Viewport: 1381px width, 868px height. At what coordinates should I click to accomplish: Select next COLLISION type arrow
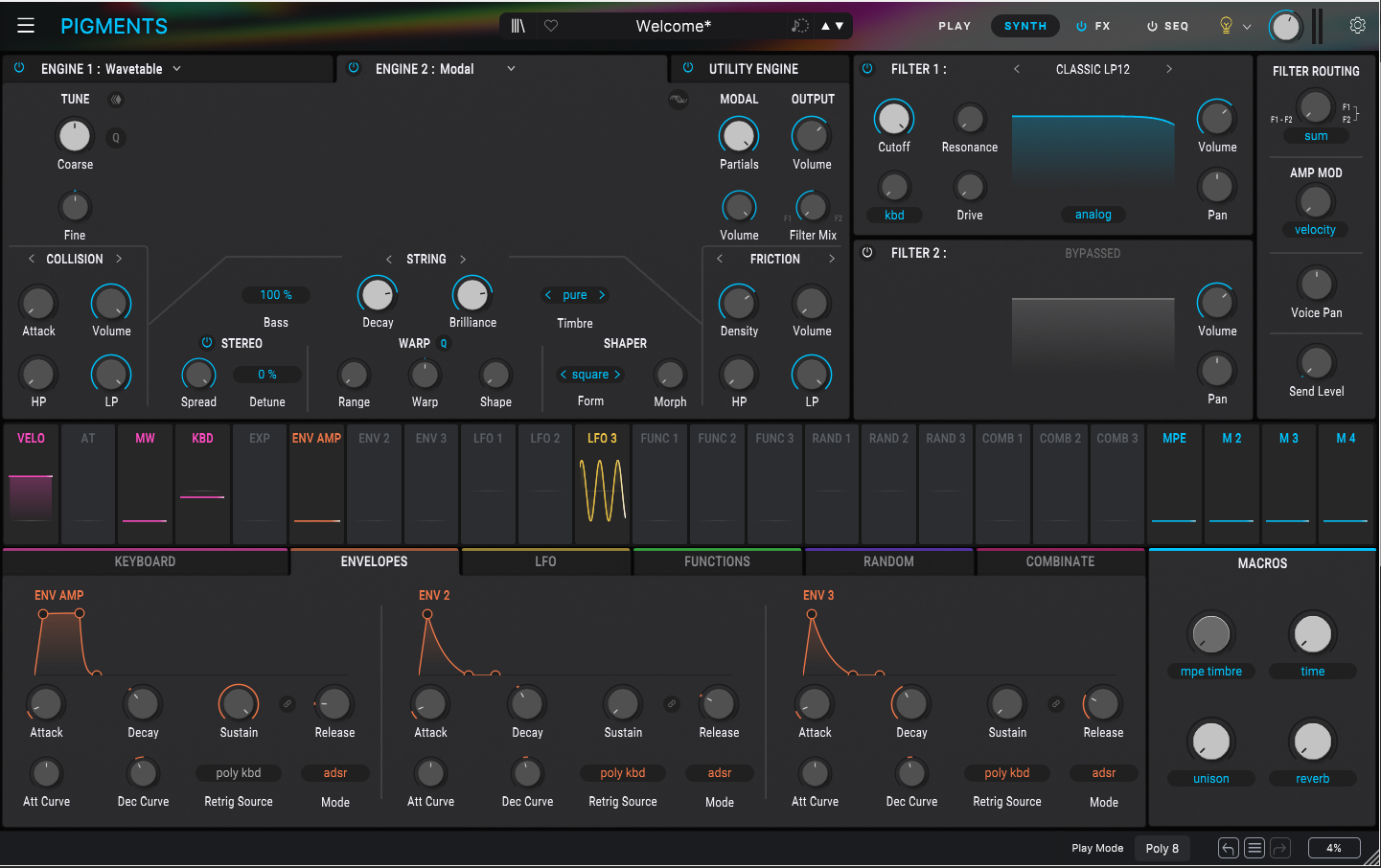(x=119, y=259)
